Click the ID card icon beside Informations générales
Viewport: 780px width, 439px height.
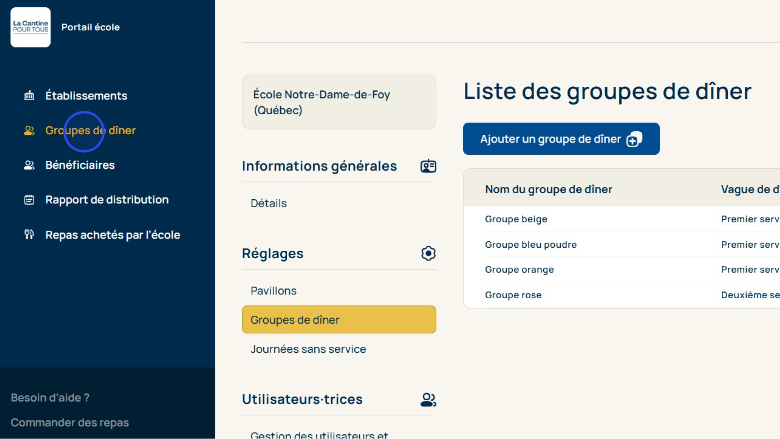click(x=428, y=166)
